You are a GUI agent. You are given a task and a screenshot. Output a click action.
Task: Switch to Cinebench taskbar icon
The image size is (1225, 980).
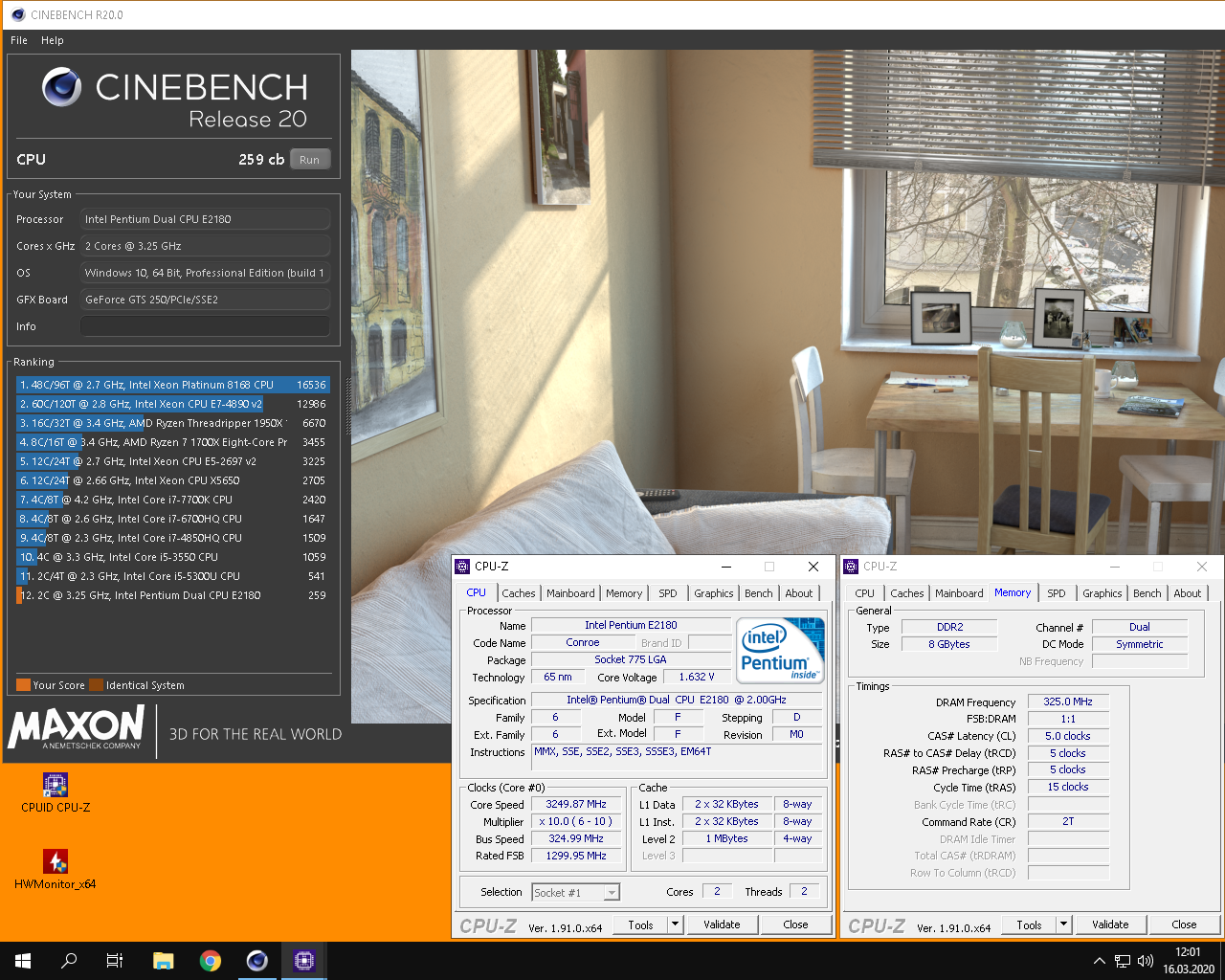point(256,961)
